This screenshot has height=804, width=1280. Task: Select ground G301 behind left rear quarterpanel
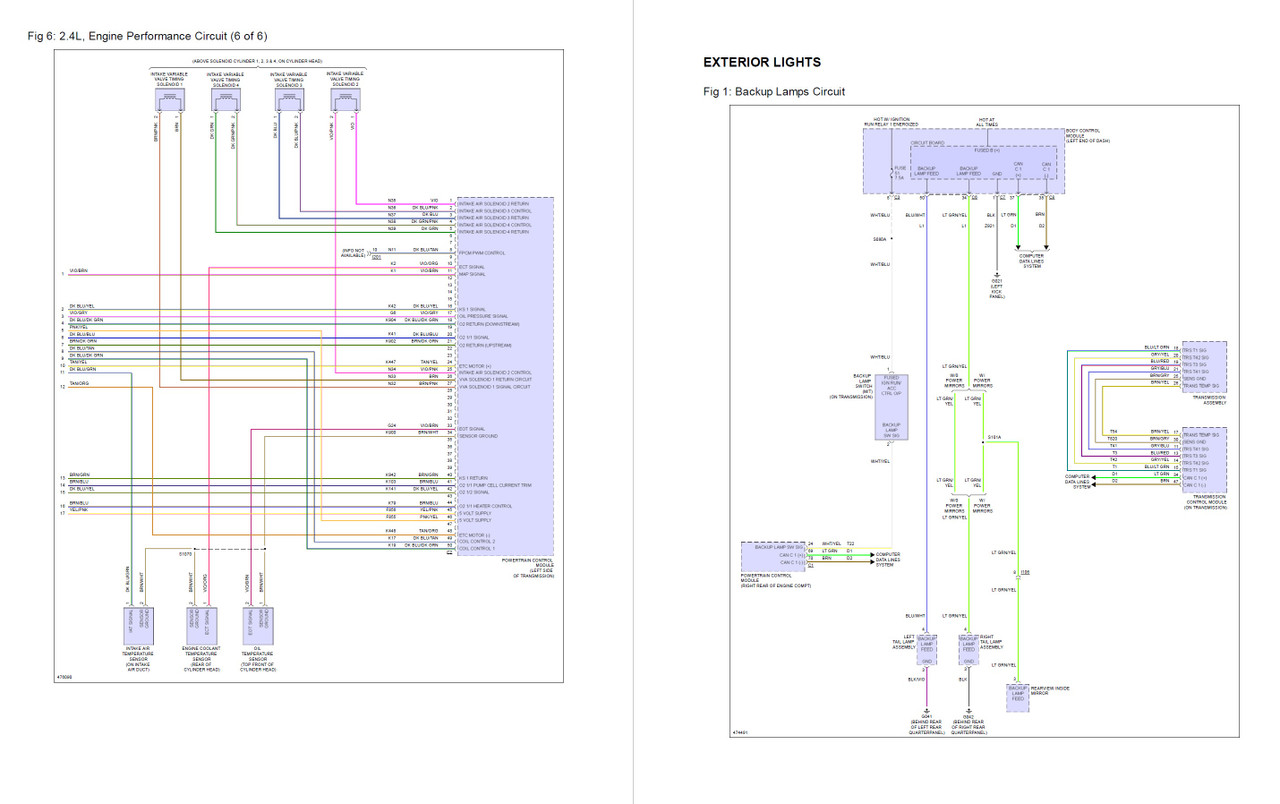[926, 712]
